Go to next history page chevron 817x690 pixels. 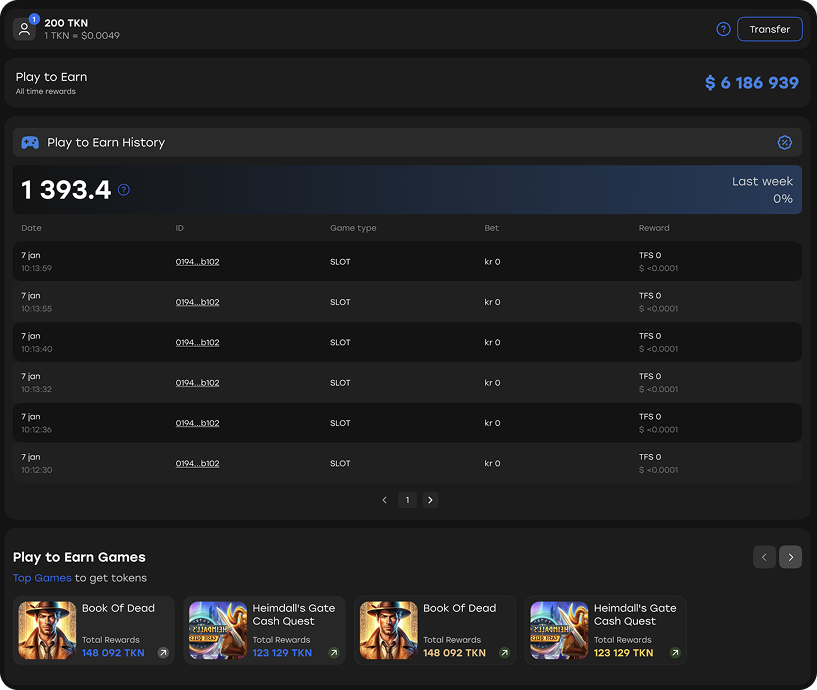(430, 500)
